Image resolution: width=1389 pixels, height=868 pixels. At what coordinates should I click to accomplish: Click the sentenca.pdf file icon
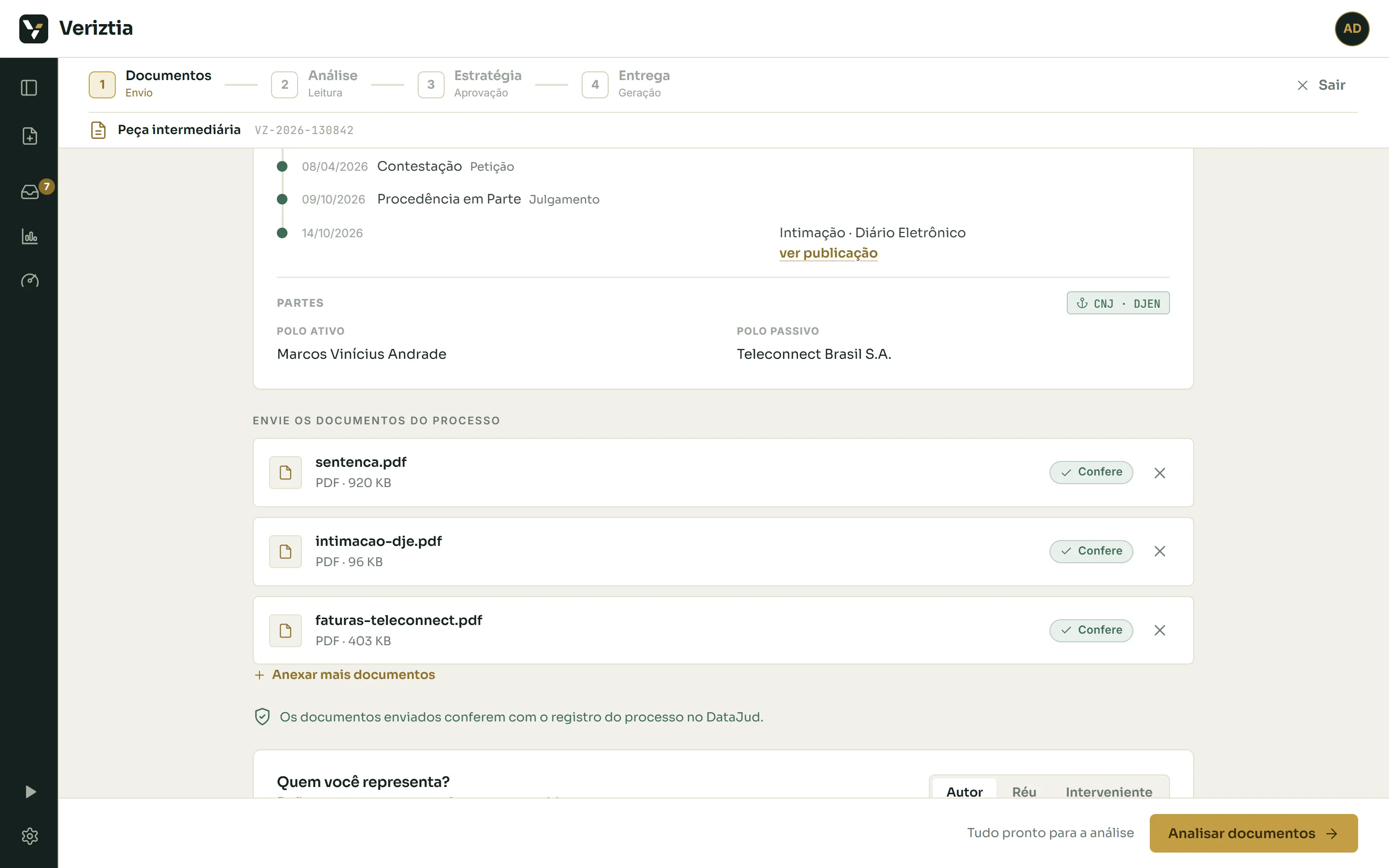click(285, 473)
